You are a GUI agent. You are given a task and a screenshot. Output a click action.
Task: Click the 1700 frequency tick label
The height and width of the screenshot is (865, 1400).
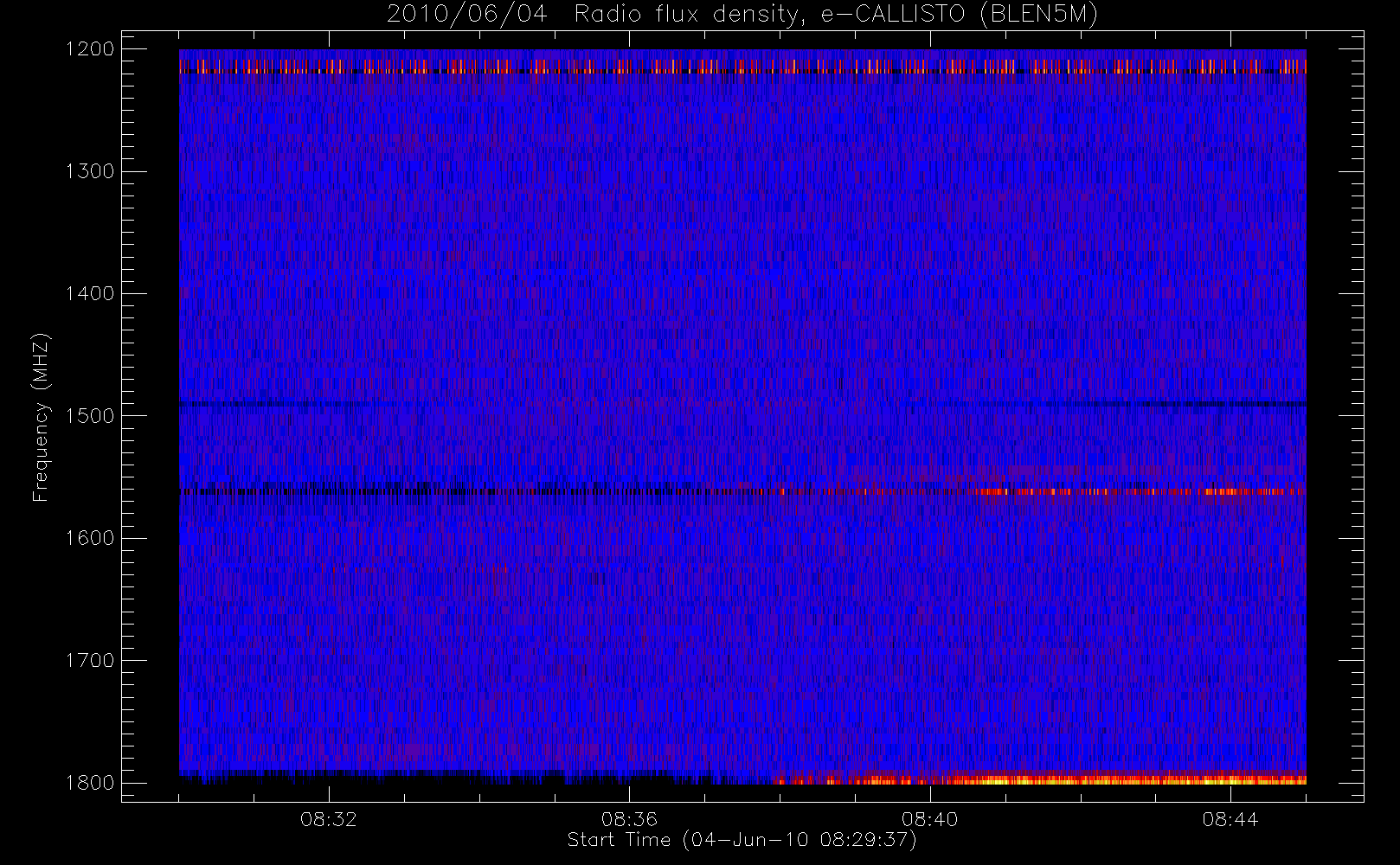(90, 661)
